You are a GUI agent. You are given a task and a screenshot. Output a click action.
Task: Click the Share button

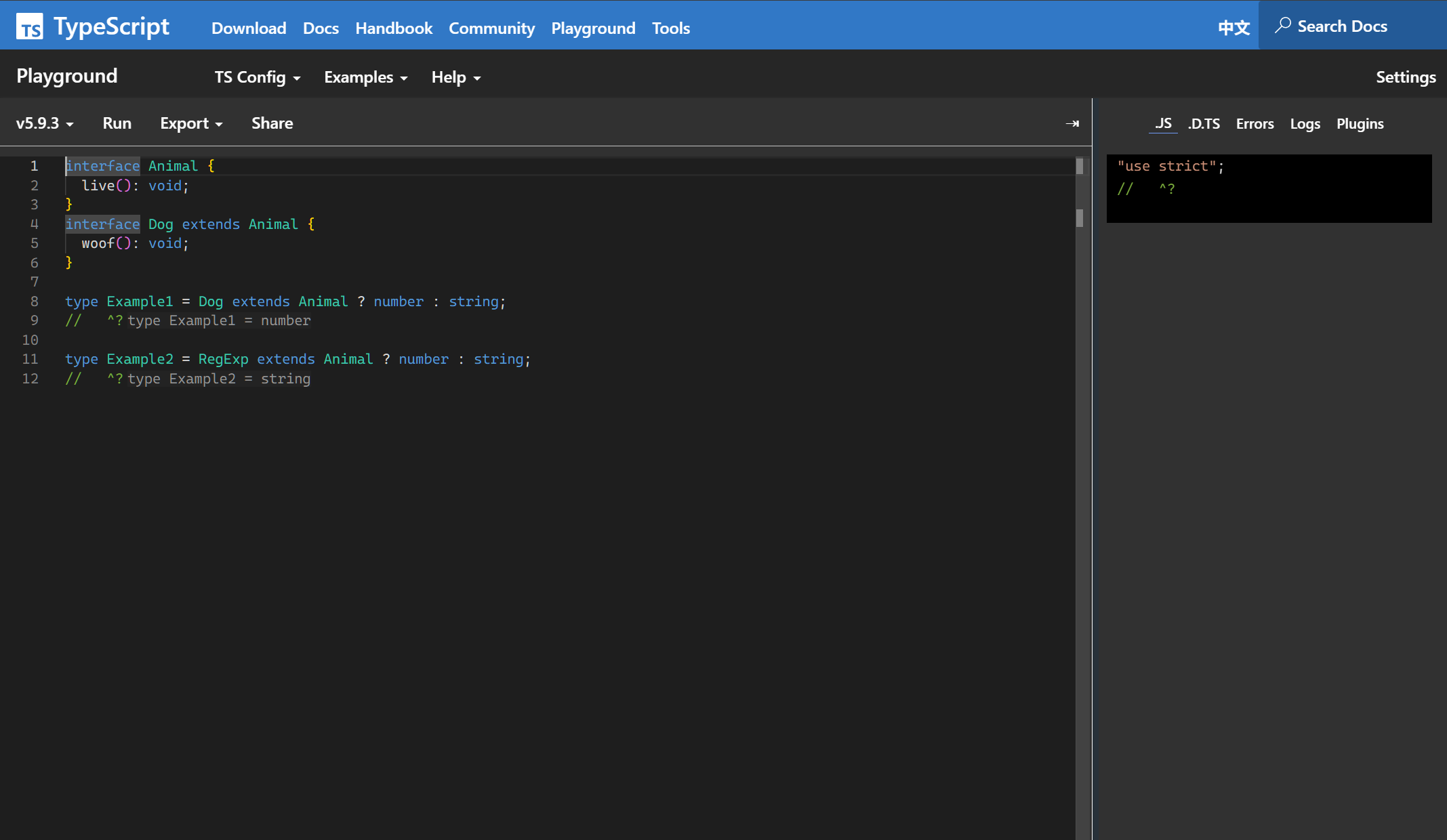(272, 123)
